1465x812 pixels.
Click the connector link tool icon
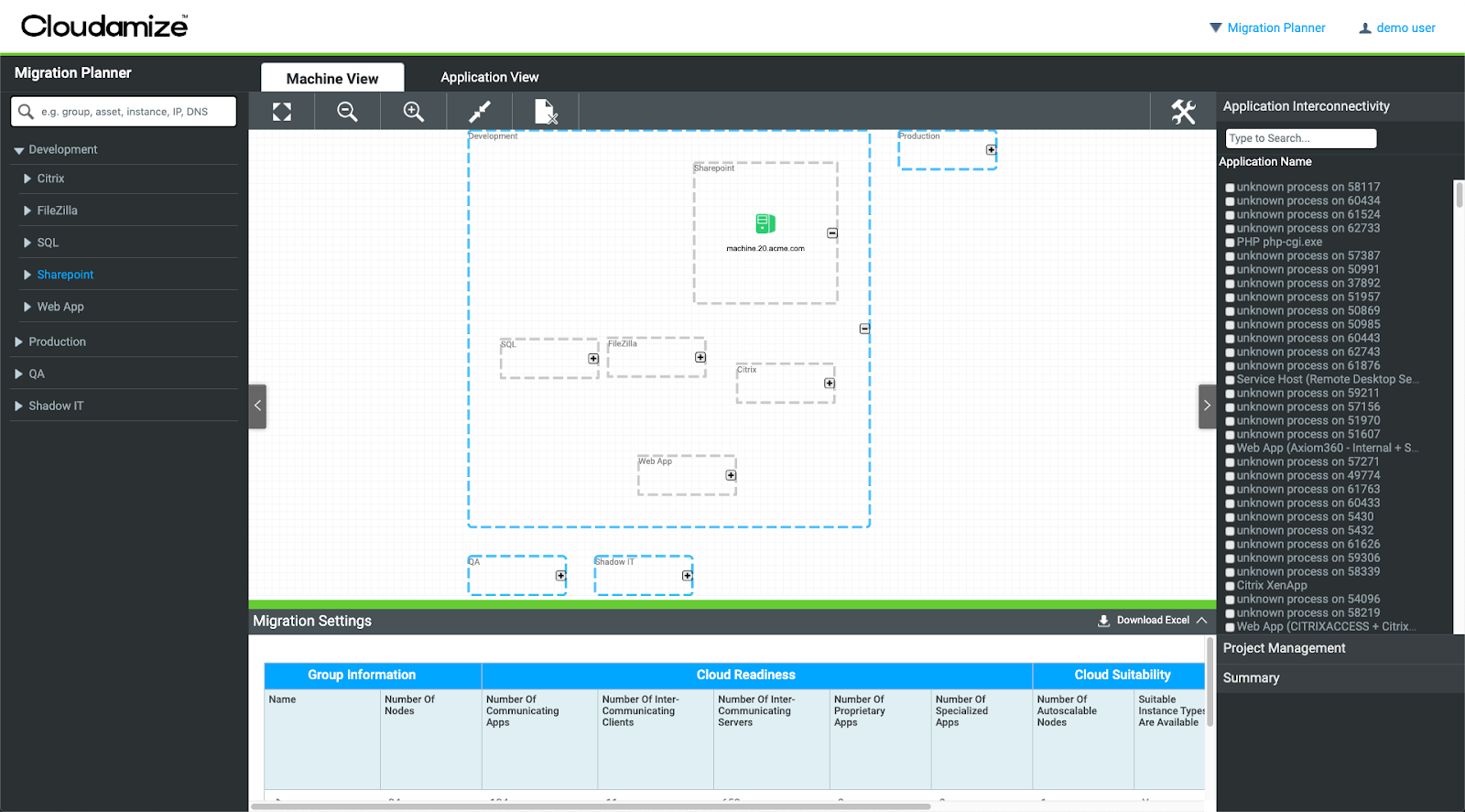pyautogui.click(x=480, y=112)
